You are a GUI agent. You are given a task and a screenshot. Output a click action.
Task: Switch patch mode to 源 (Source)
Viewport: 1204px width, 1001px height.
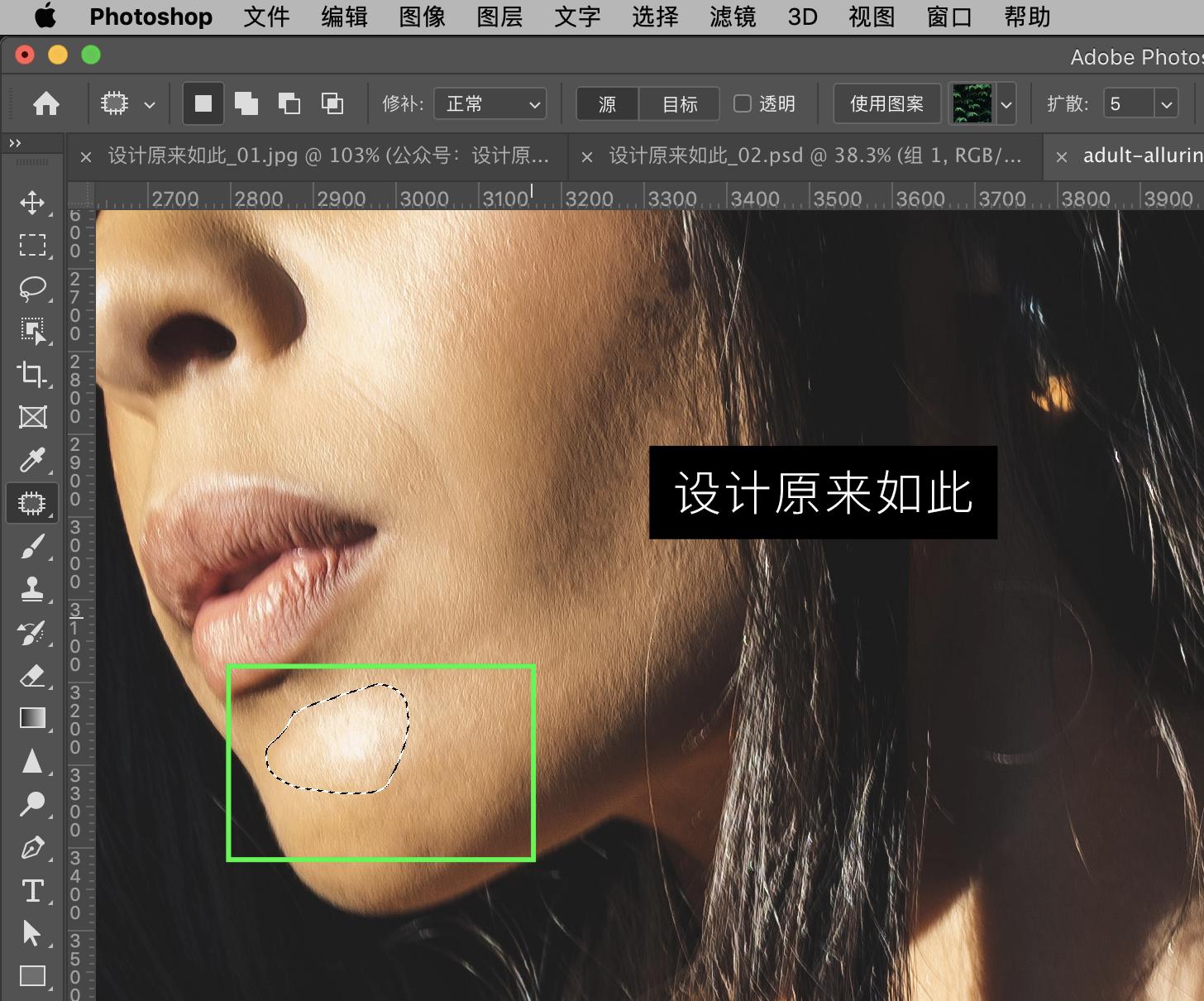point(606,103)
